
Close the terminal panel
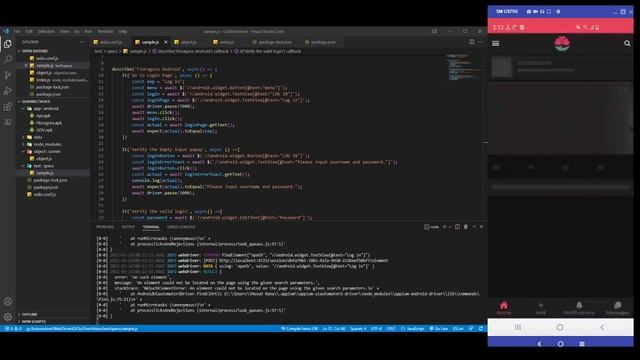tap(482, 227)
